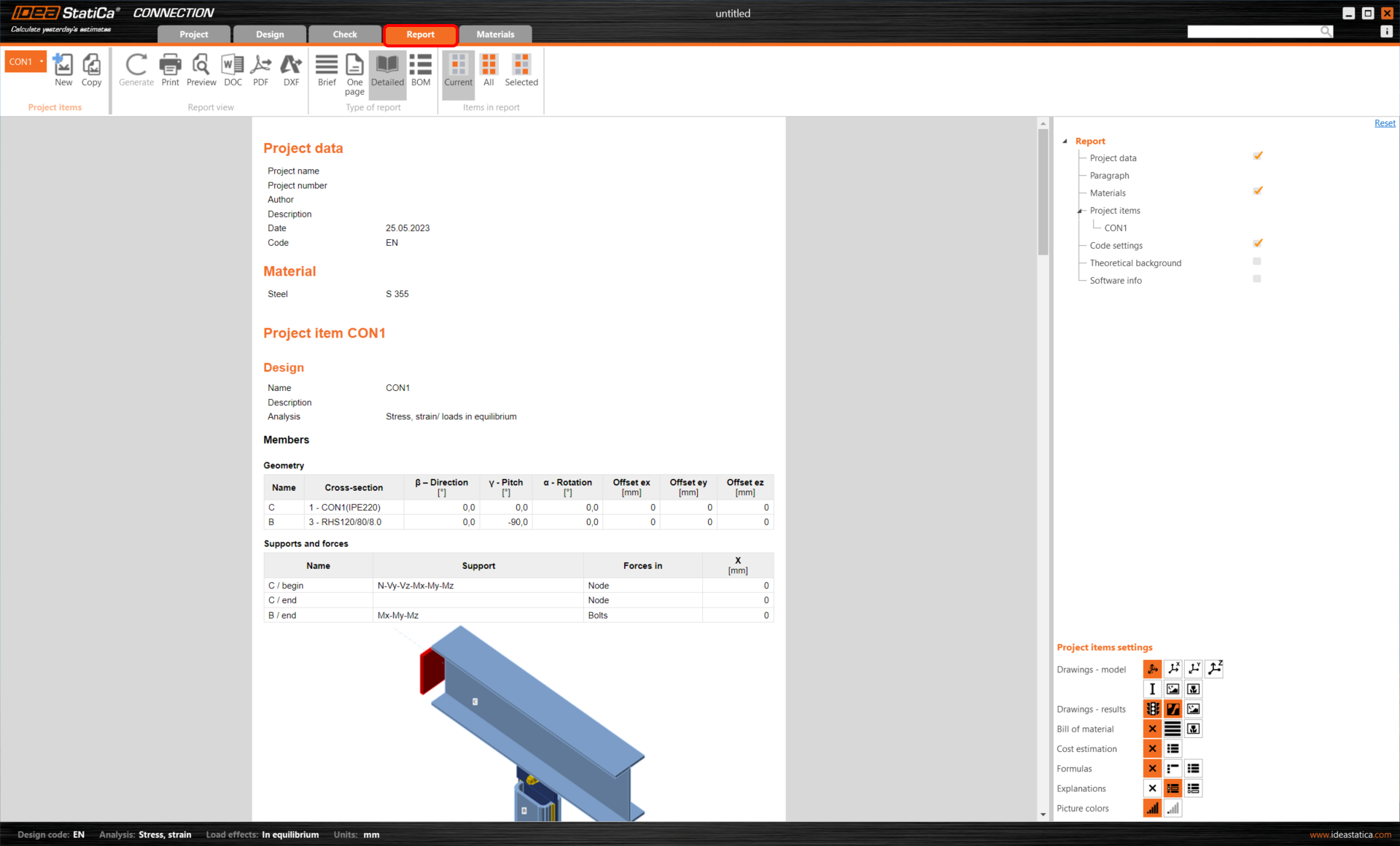Select the BOM report type
This screenshot has width=1400, height=846.
point(421,70)
